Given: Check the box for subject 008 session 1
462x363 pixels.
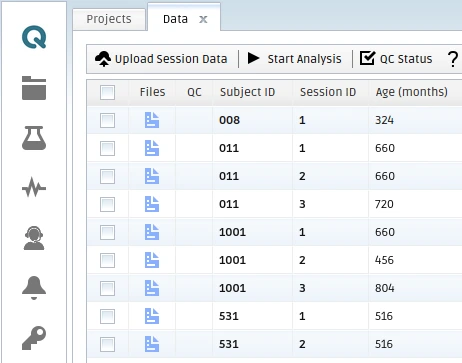Looking at the screenshot, I should (107, 120).
